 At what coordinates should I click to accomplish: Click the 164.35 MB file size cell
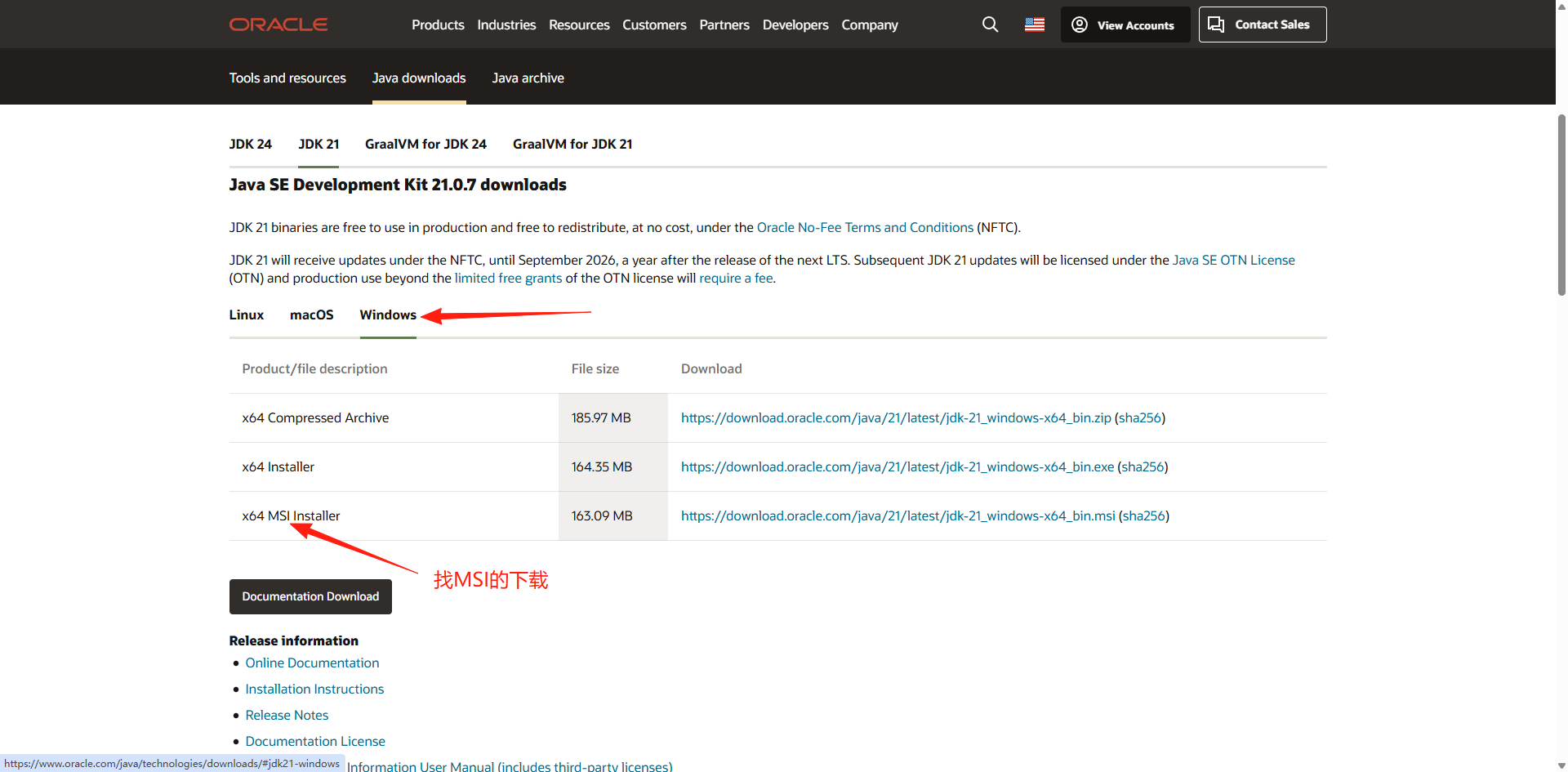(613, 466)
